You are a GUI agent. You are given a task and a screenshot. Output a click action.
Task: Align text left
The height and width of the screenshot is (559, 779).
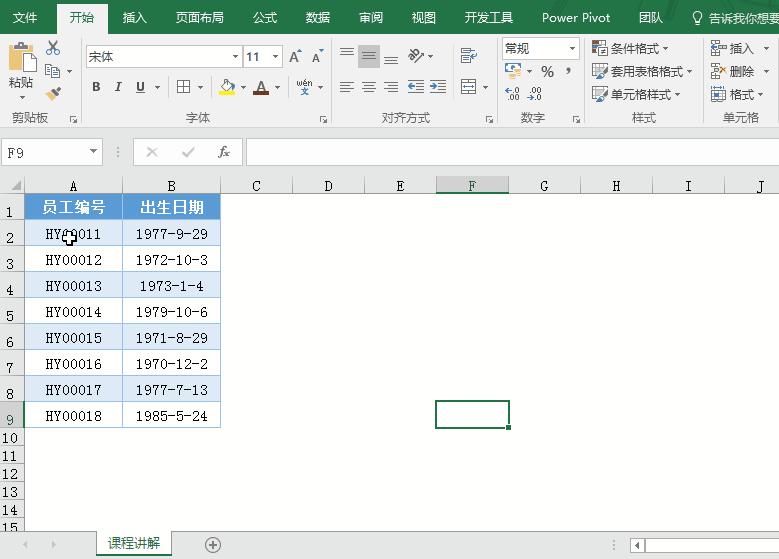pyautogui.click(x=347, y=87)
